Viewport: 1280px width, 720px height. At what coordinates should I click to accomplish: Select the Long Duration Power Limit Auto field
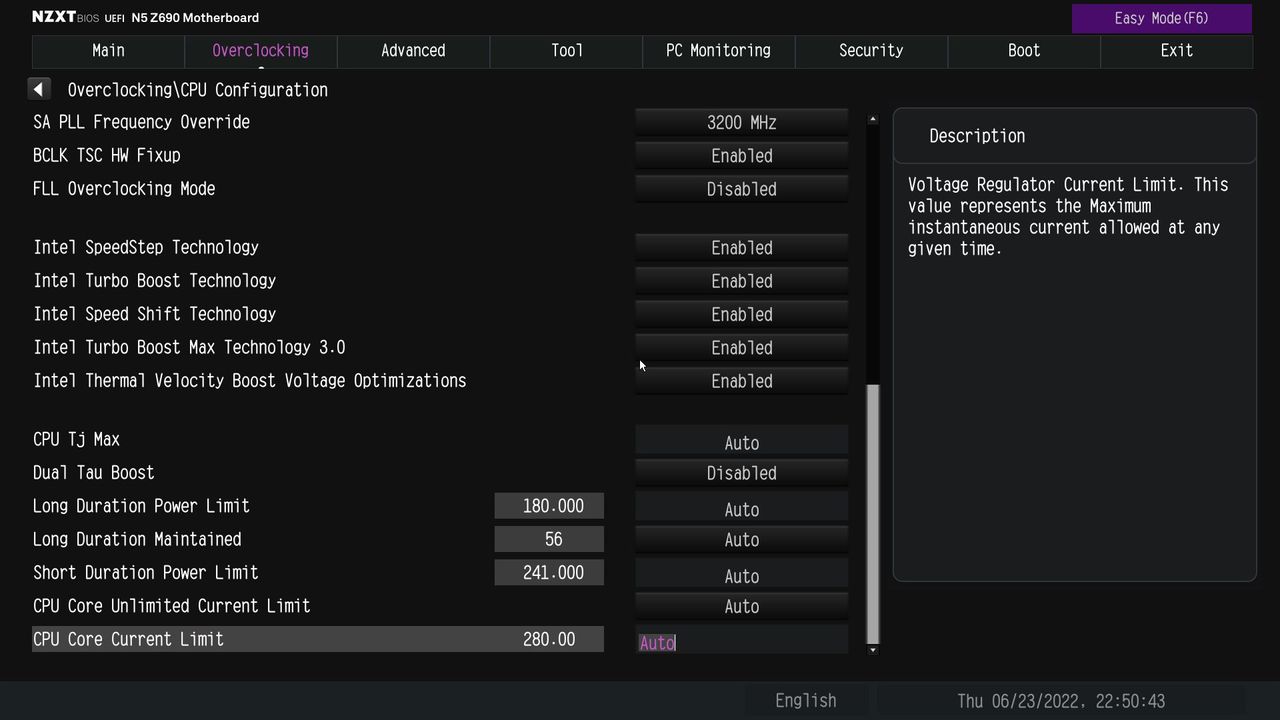[742, 509]
